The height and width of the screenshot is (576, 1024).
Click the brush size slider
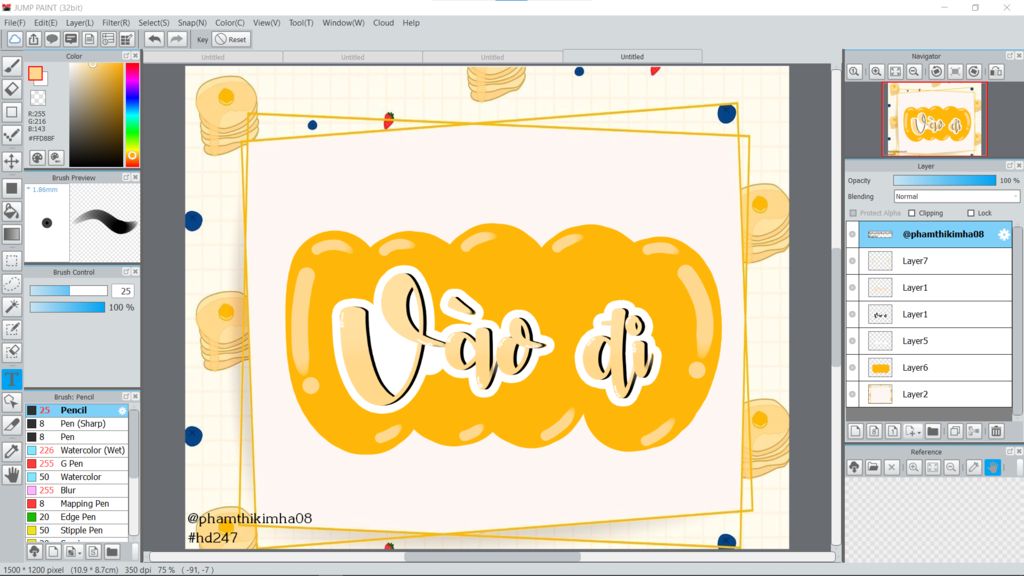(x=69, y=291)
